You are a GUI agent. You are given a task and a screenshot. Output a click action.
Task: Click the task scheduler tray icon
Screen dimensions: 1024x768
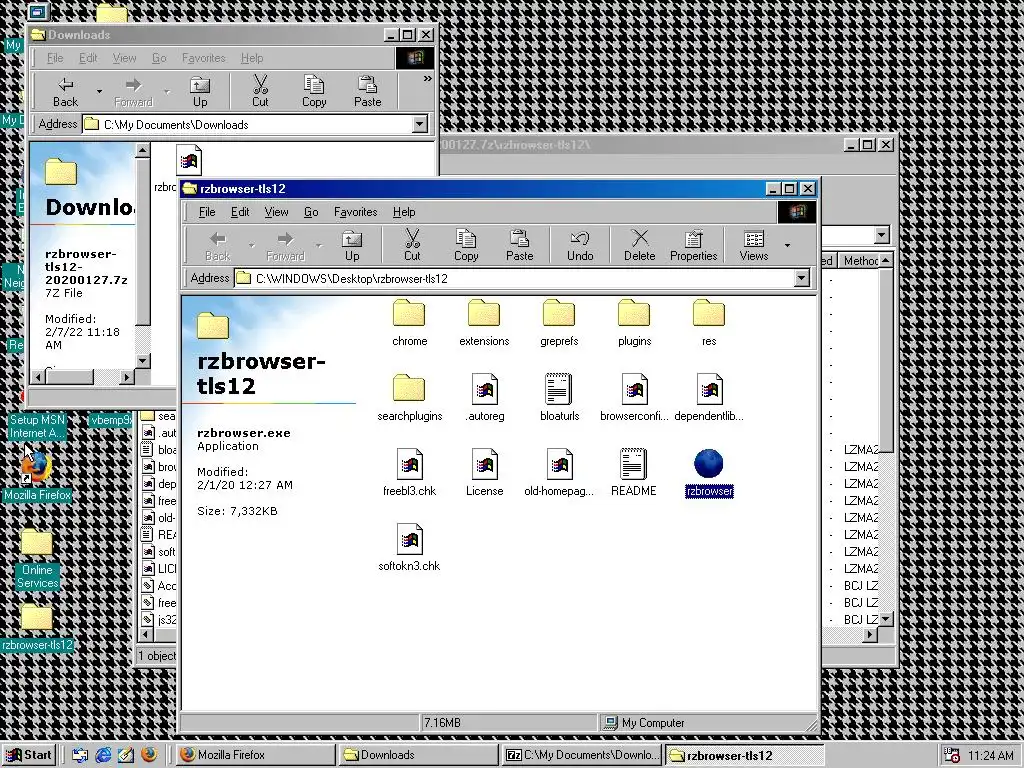point(952,755)
